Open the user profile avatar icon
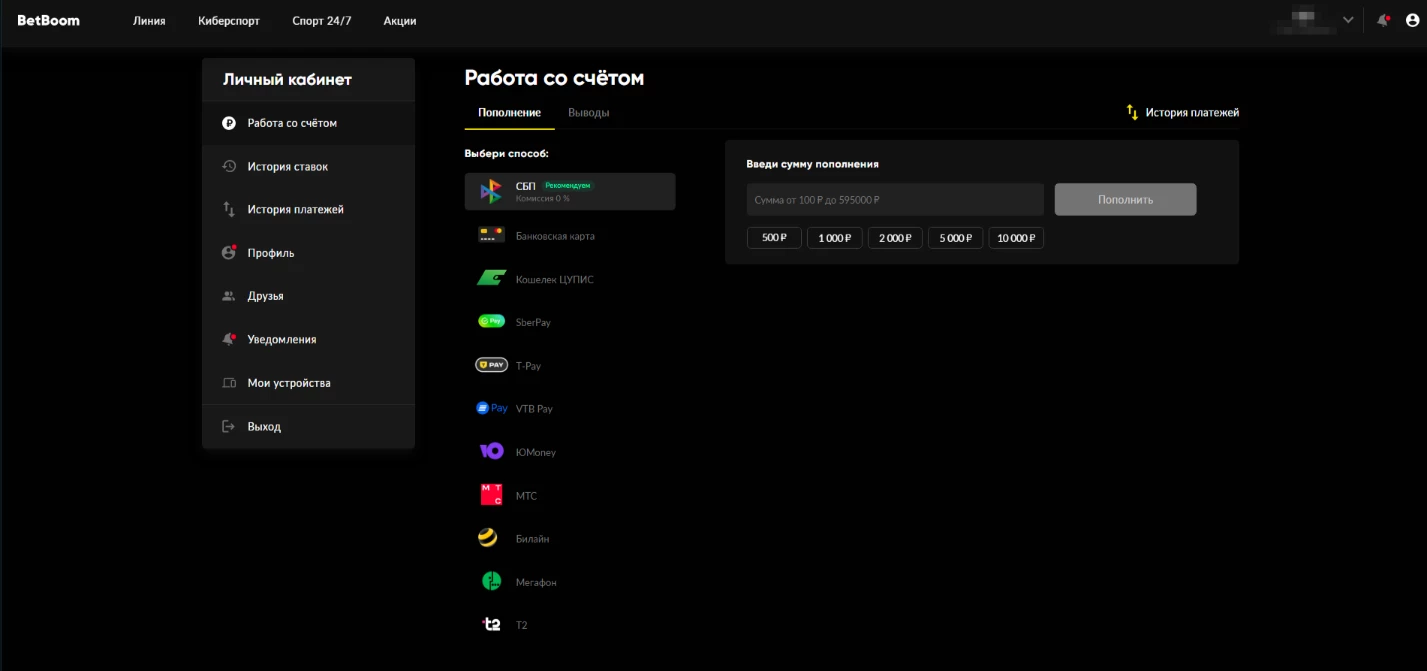1427x671 pixels. (1412, 20)
